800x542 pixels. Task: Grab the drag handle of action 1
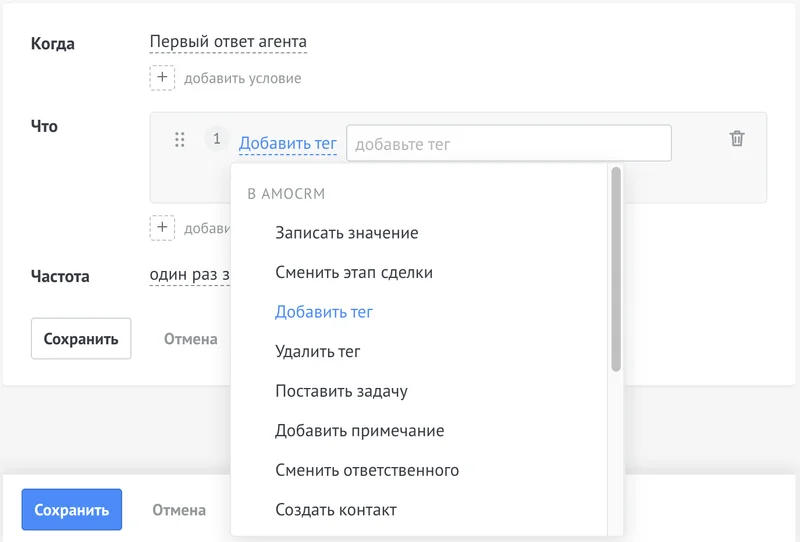180,139
